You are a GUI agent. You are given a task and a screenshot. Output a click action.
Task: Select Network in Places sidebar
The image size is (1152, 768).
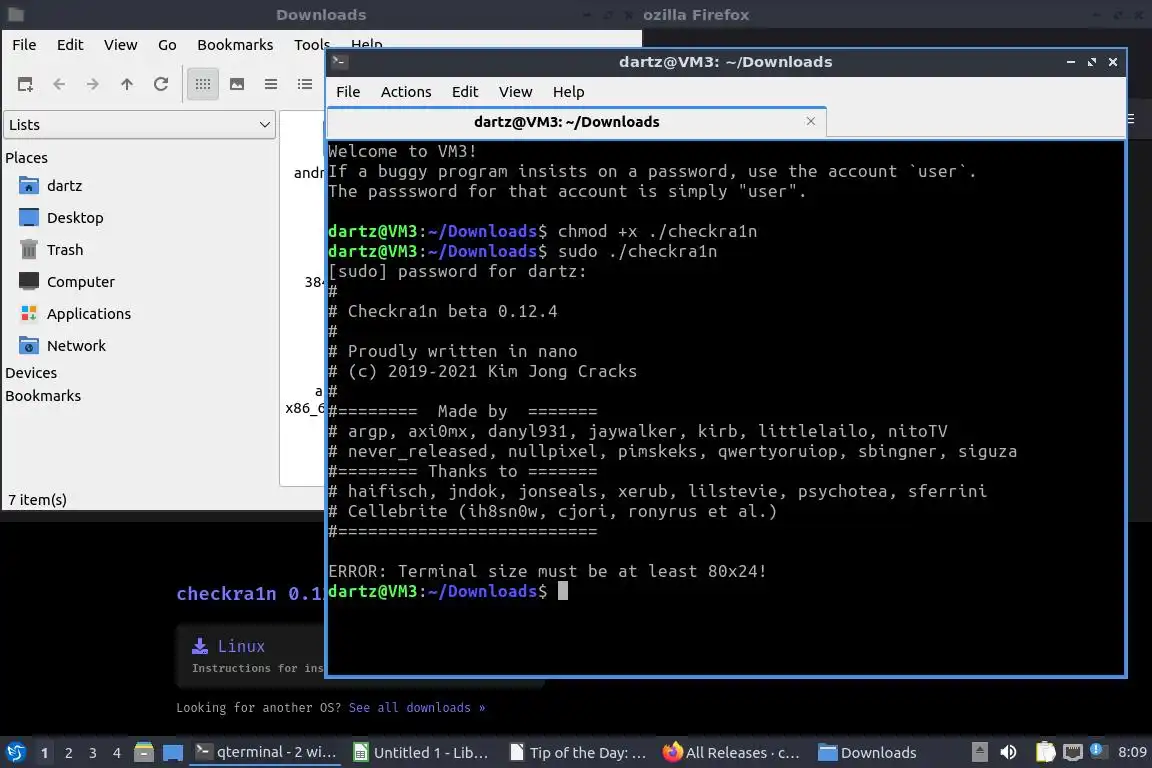click(x=76, y=346)
